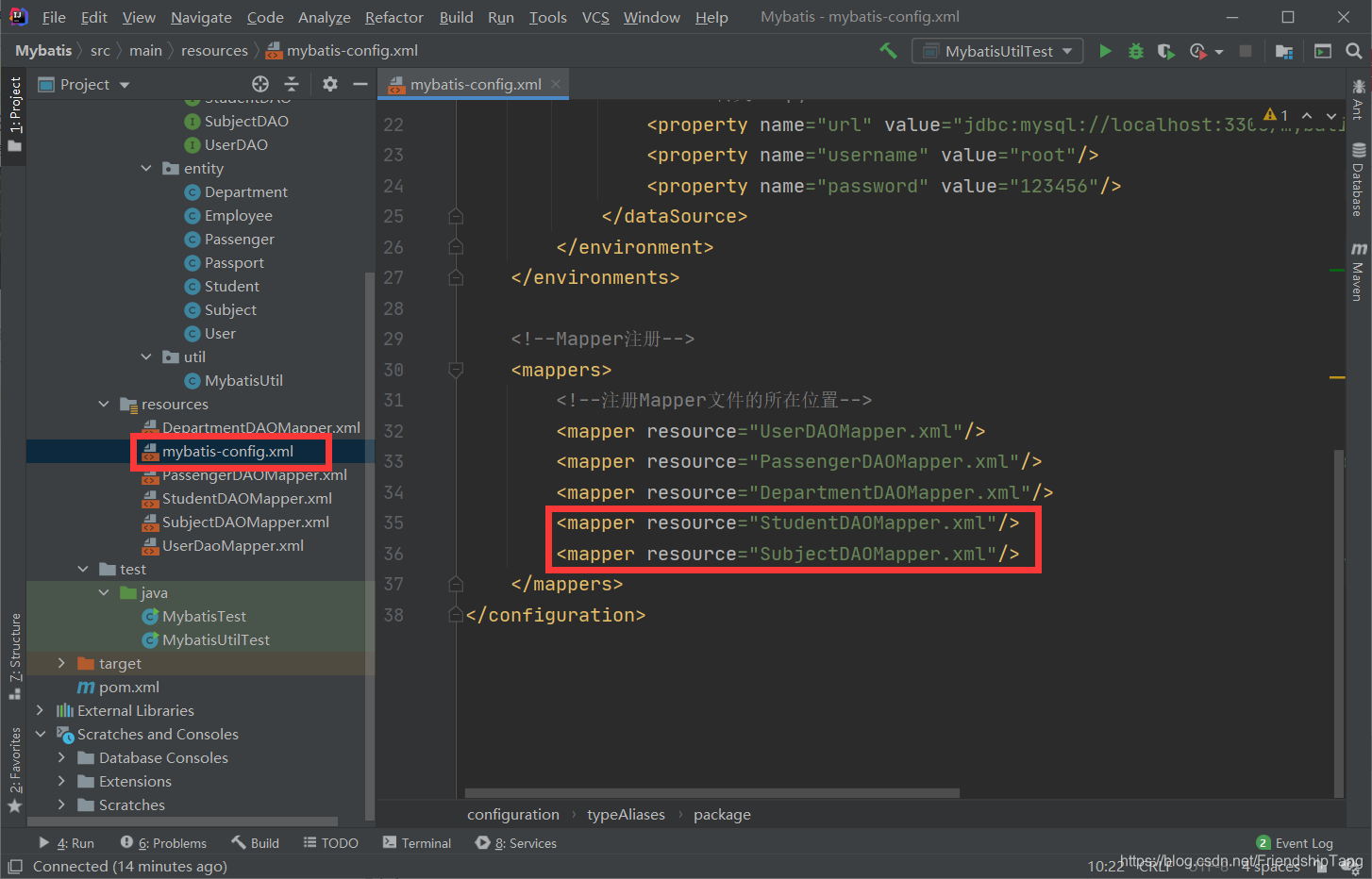Open the Structure tool window
This screenshot has height=879, width=1372.
pos(15,655)
